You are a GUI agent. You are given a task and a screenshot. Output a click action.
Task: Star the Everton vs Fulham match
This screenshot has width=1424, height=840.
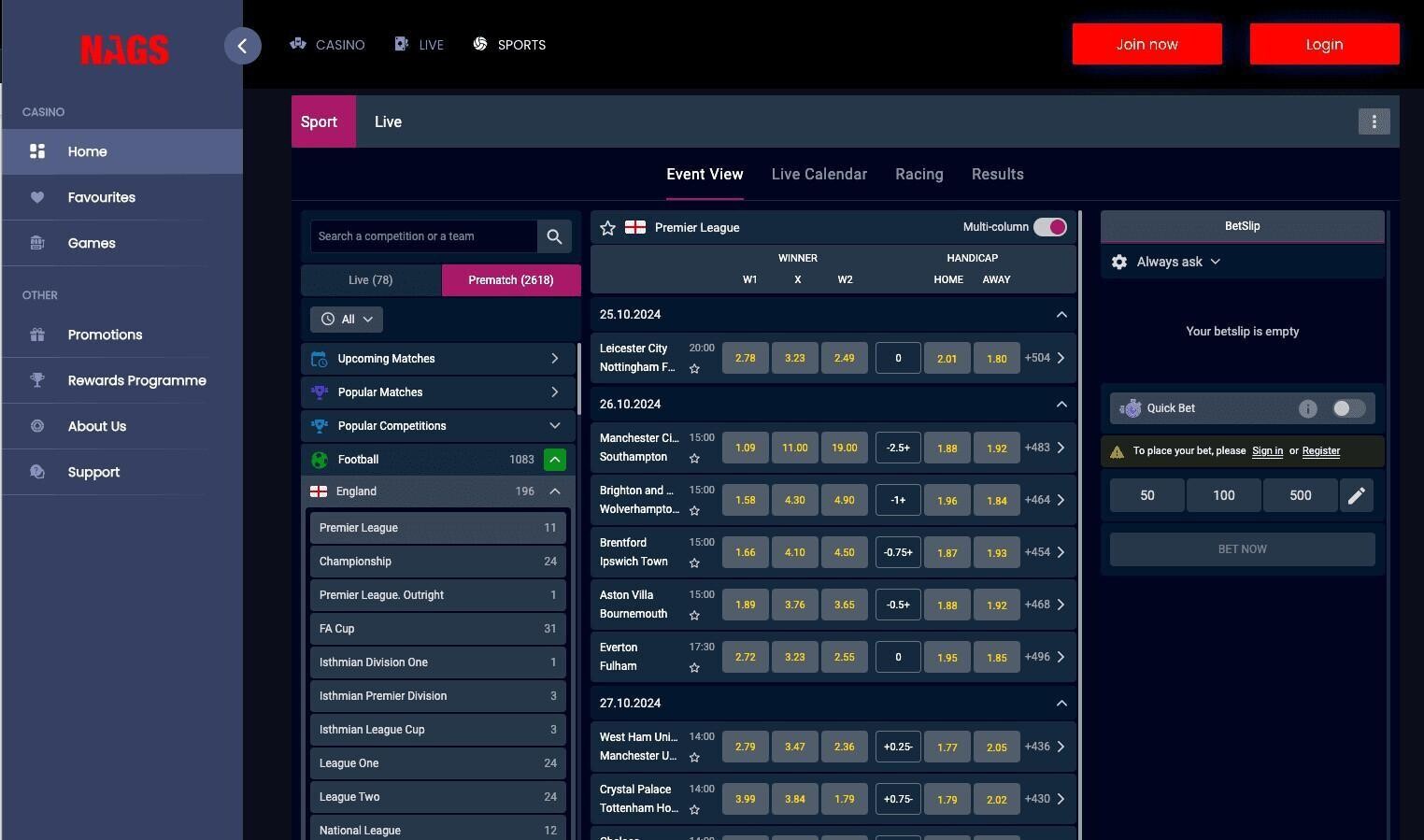tap(694, 668)
